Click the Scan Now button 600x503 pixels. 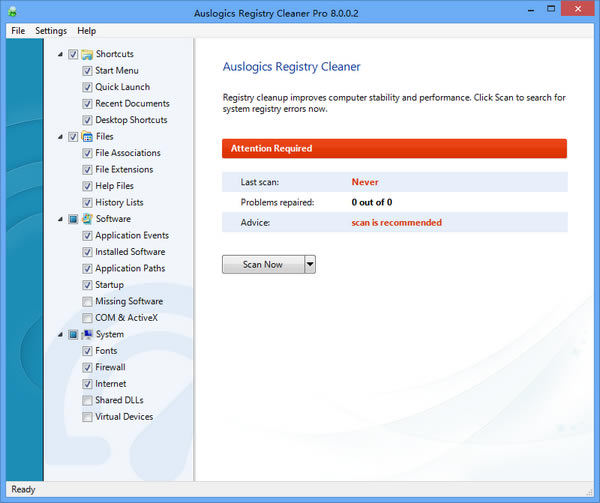click(262, 264)
